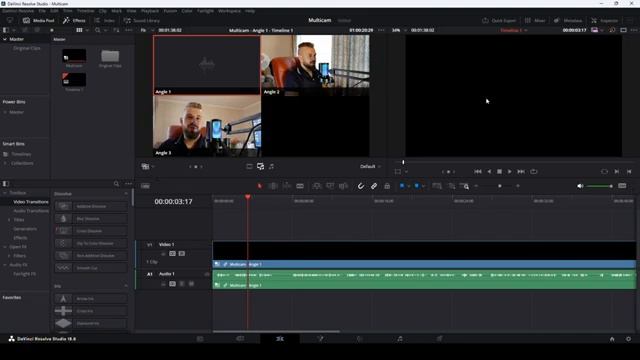This screenshot has width=640, height=360.
Task: Select the Trim Edit Mode tool
Action: 273,186
